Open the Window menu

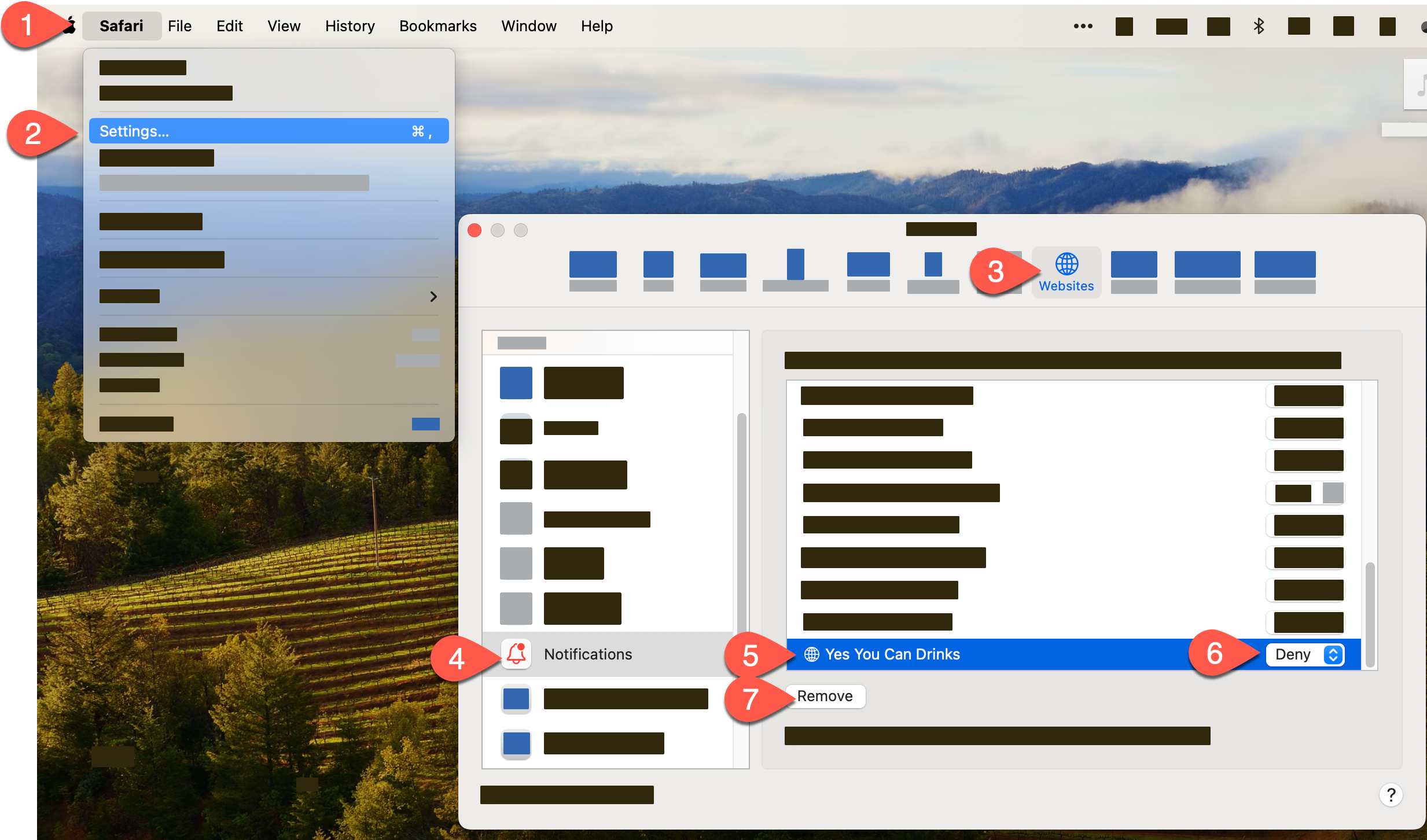pos(528,26)
